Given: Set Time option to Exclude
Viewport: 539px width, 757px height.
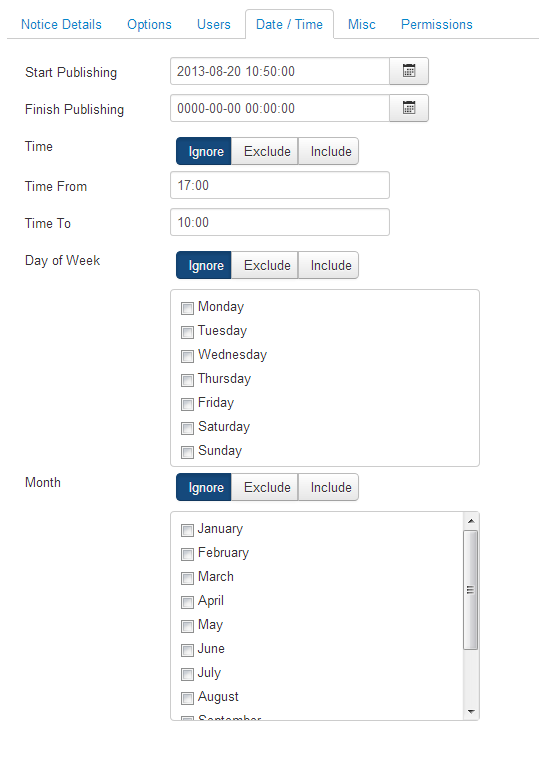Looking at the screenshot, I should (x=265, y=151).
